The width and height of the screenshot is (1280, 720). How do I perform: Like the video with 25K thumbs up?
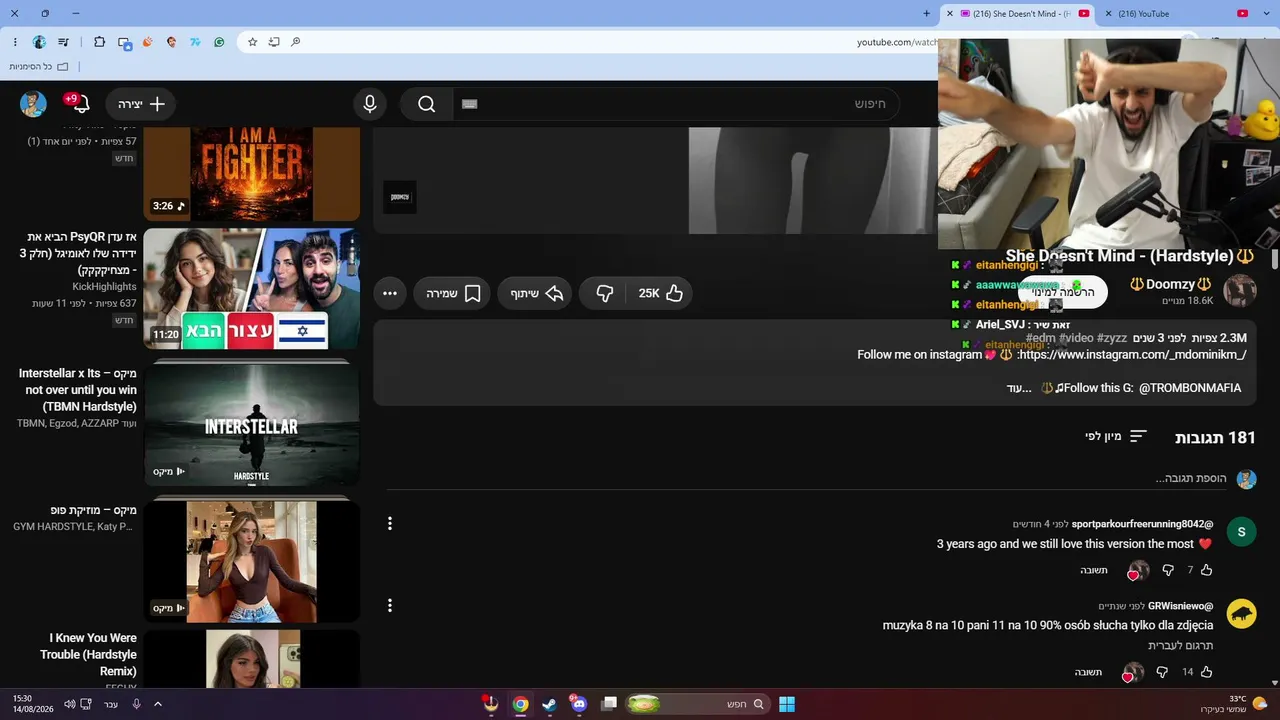[x=661, y=293]
